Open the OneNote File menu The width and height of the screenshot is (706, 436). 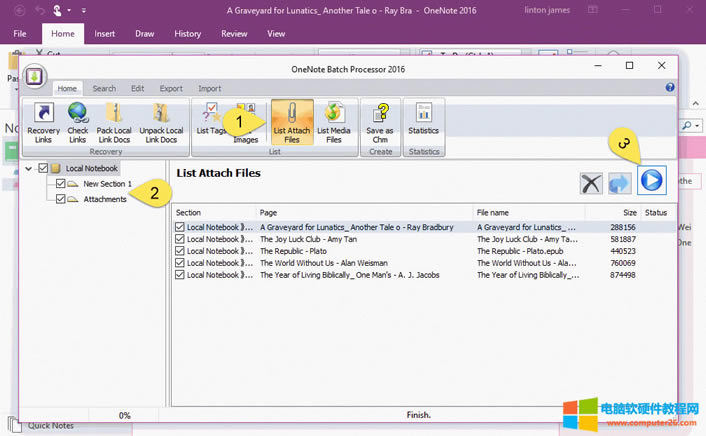pyautogui.click(x=20, y=33)
